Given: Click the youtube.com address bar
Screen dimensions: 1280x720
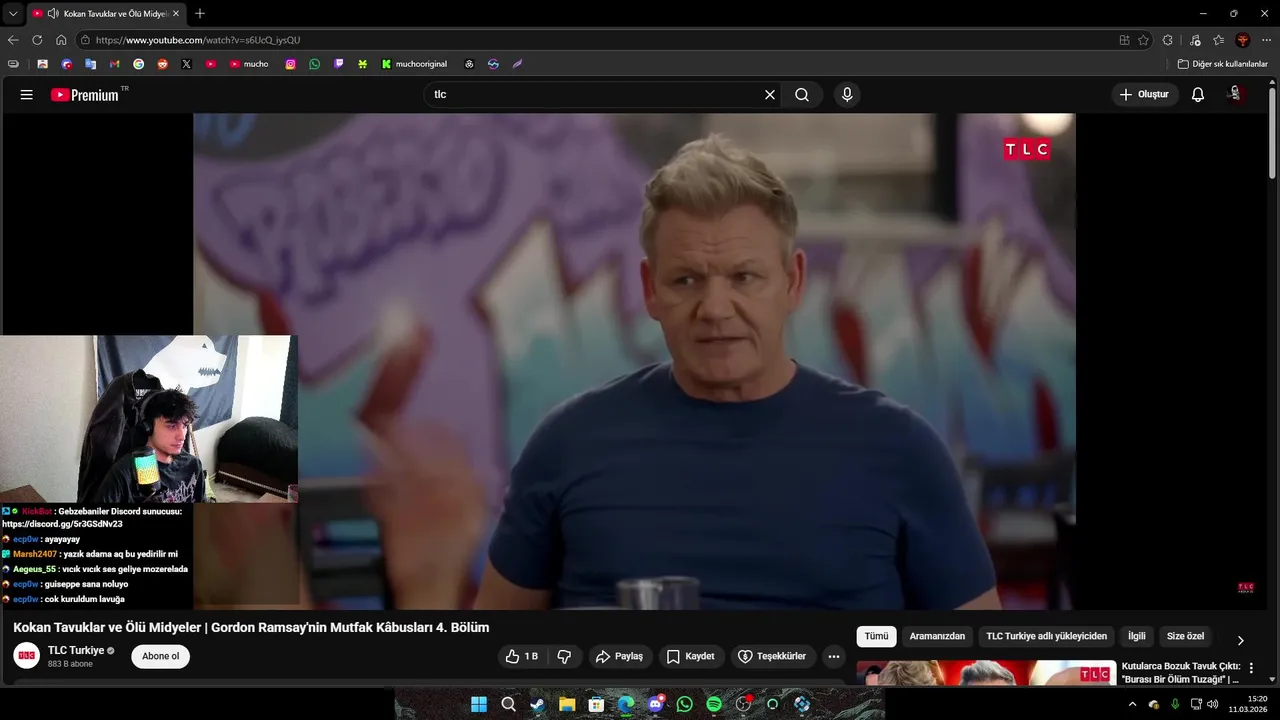Looking at the screenshot, I should 600,40.
